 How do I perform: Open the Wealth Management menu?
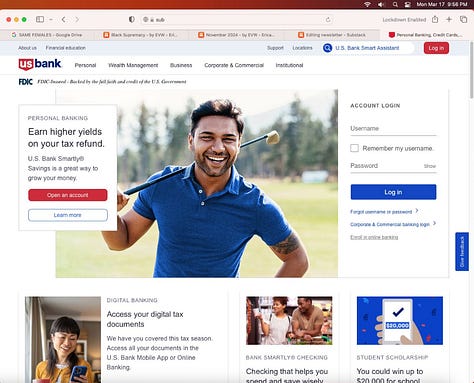tap(133, 65)
